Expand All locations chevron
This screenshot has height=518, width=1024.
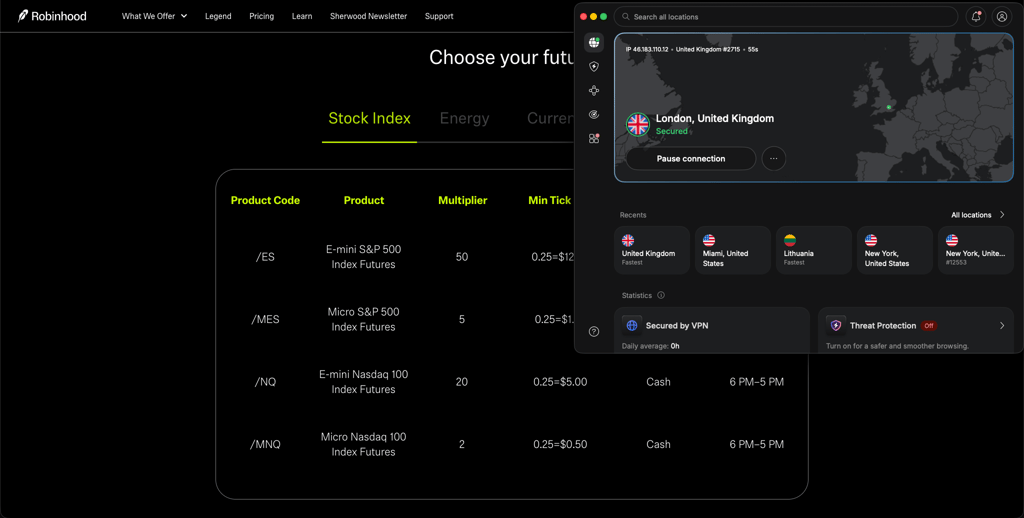pyautogui.click(x=1002, y=215)
